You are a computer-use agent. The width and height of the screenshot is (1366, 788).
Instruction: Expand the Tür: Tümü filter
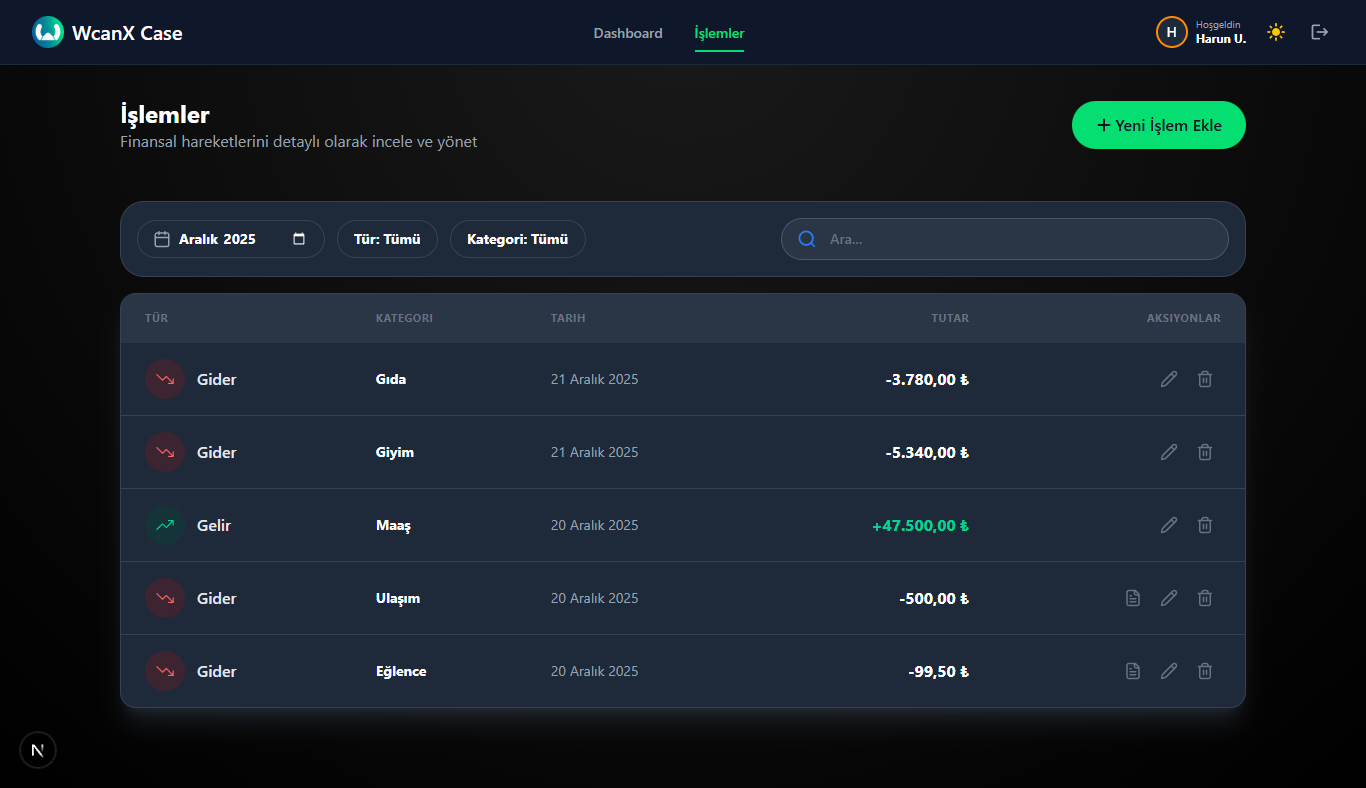coord(387,239)
